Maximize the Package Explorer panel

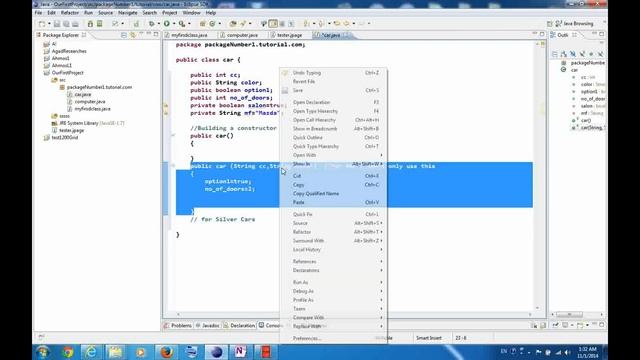click(156, 35)
